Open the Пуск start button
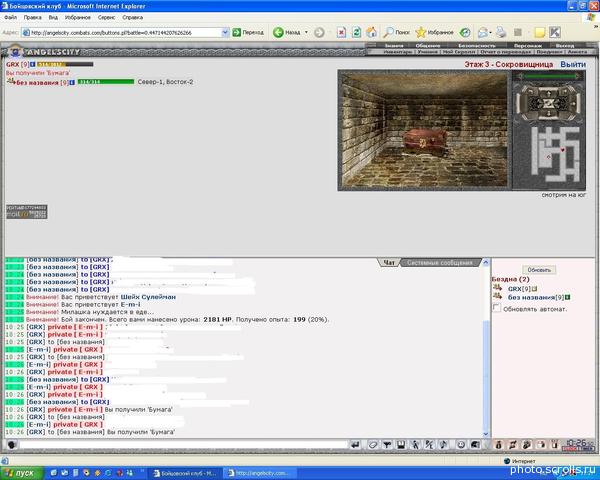This screenshot has width=600, height=480. pos(20,473)
